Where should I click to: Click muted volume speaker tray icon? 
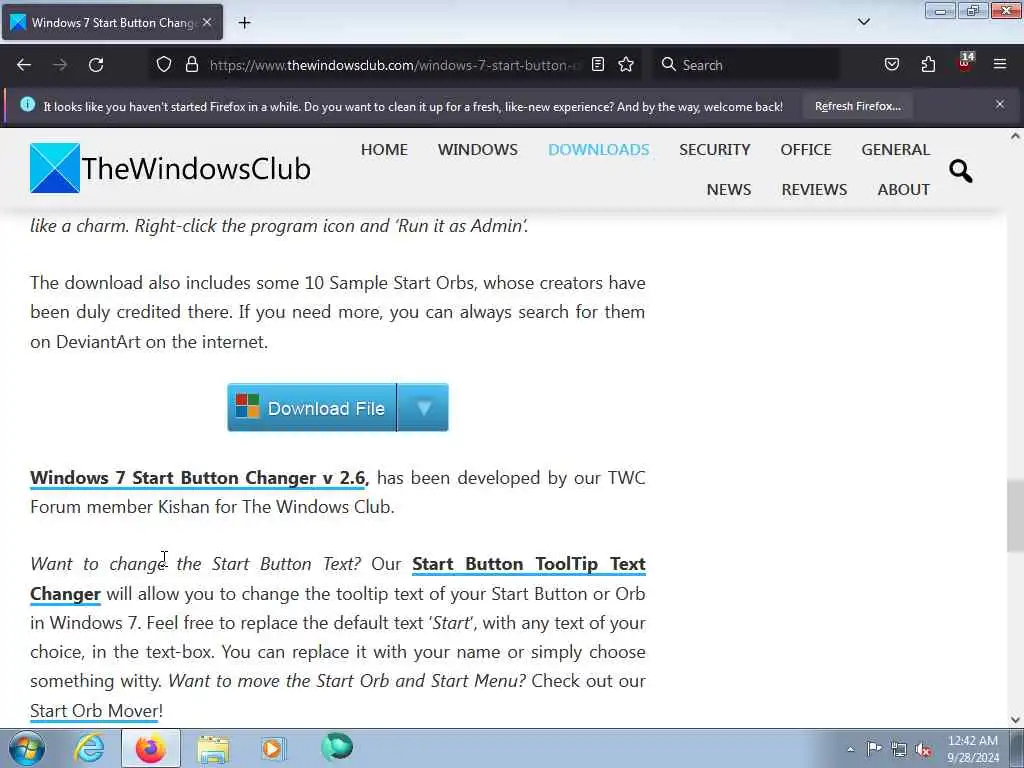click(923, 749)
